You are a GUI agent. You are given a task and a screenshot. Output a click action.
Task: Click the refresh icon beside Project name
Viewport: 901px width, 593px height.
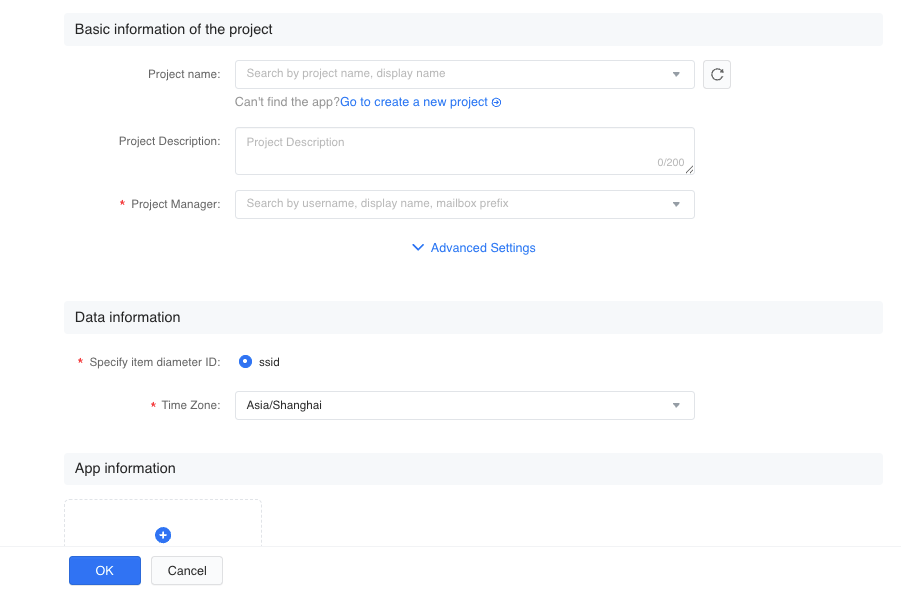[717, 75]
